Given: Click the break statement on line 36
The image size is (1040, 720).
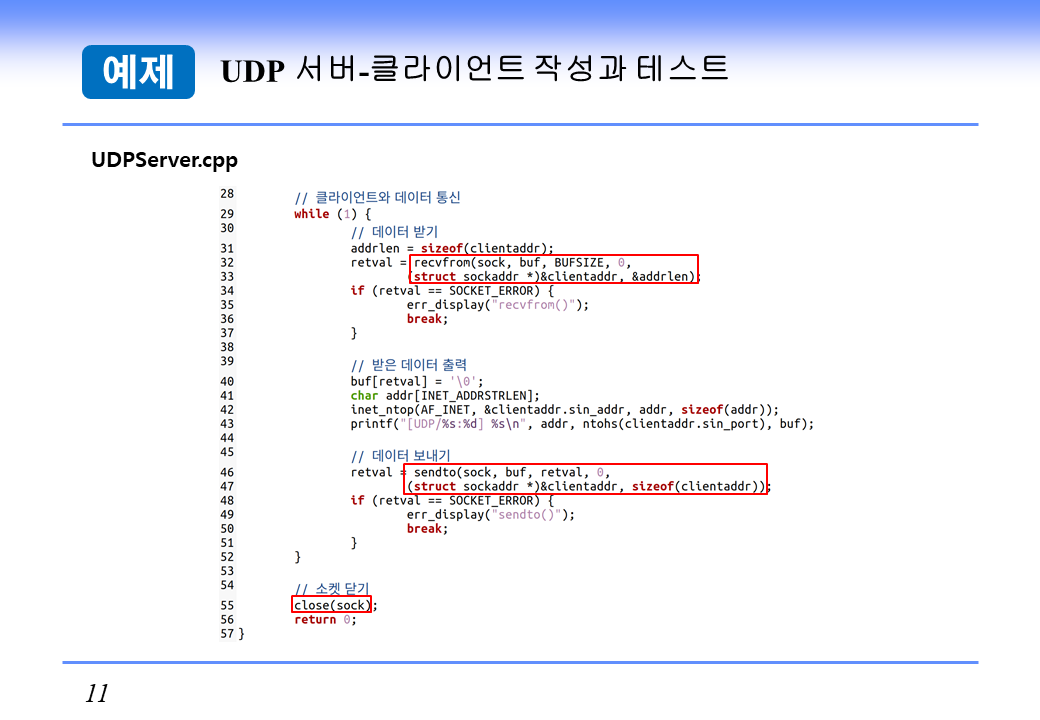Looking at the screenshot, I should [427, 319].
